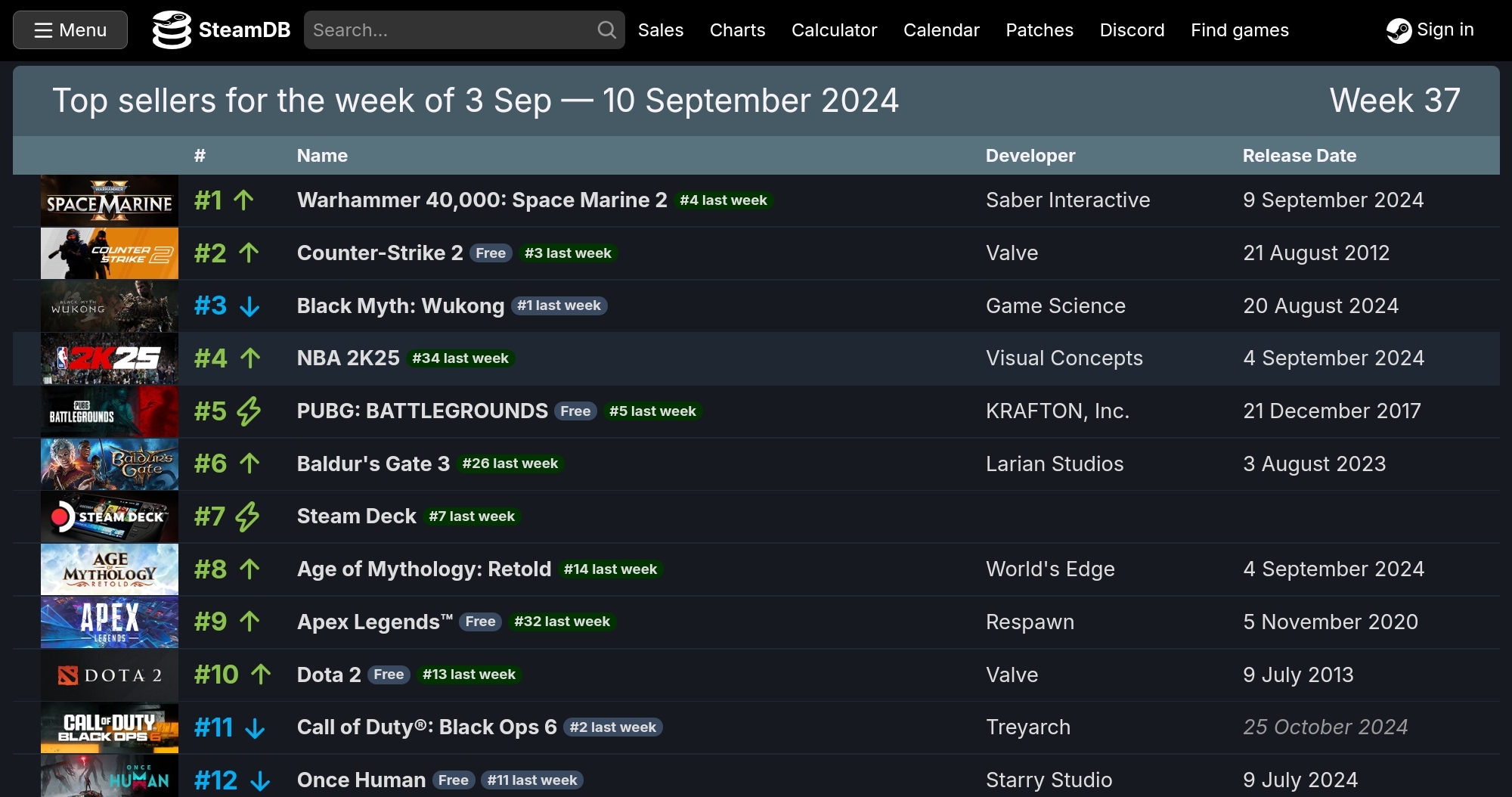Click up arrow beside rank #1
The height and width of the screenshot is (797, 1512).
tap(243, 200)
